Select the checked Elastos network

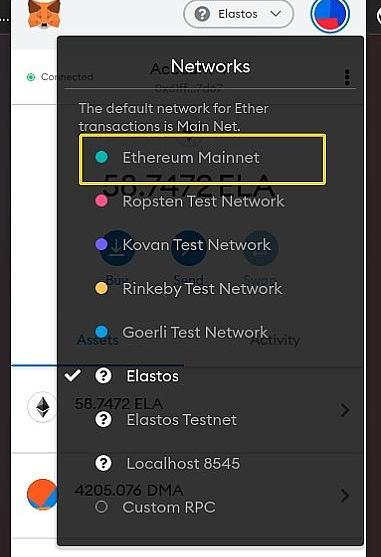210,376
